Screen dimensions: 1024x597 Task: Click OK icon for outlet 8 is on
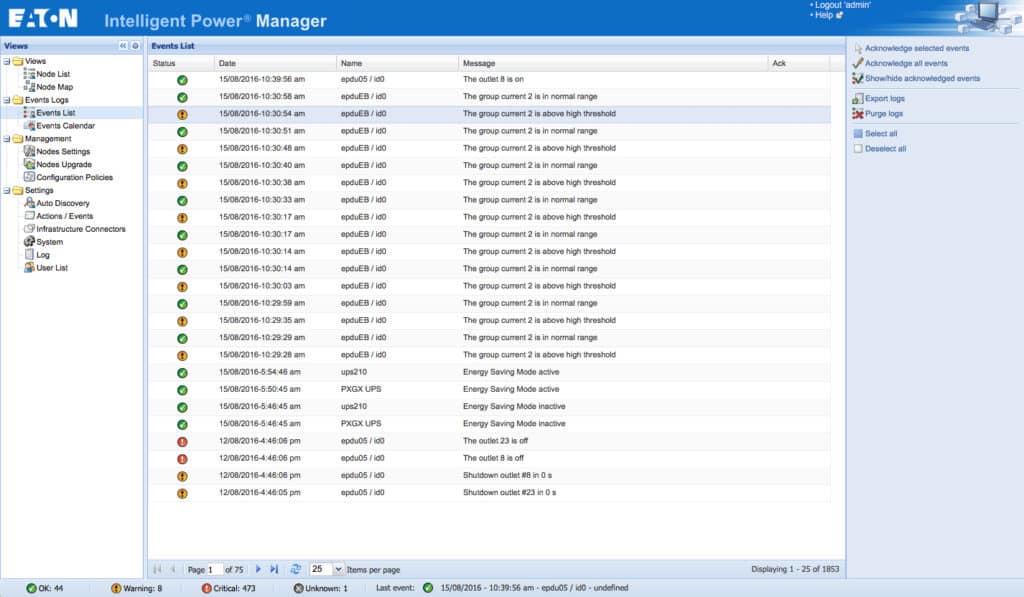(182, 80)
